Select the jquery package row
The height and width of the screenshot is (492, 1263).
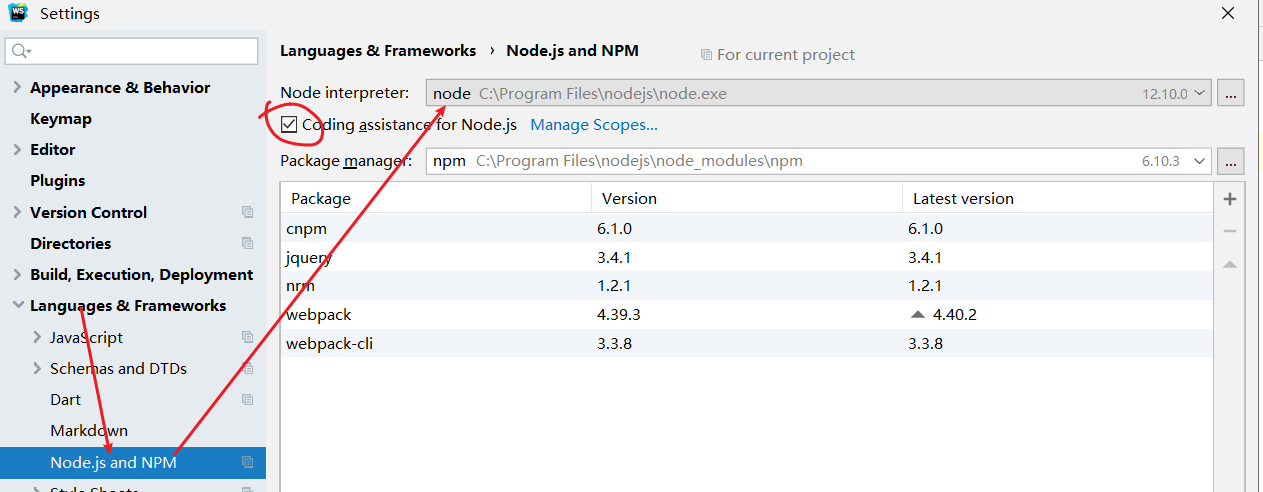point(746,257)
